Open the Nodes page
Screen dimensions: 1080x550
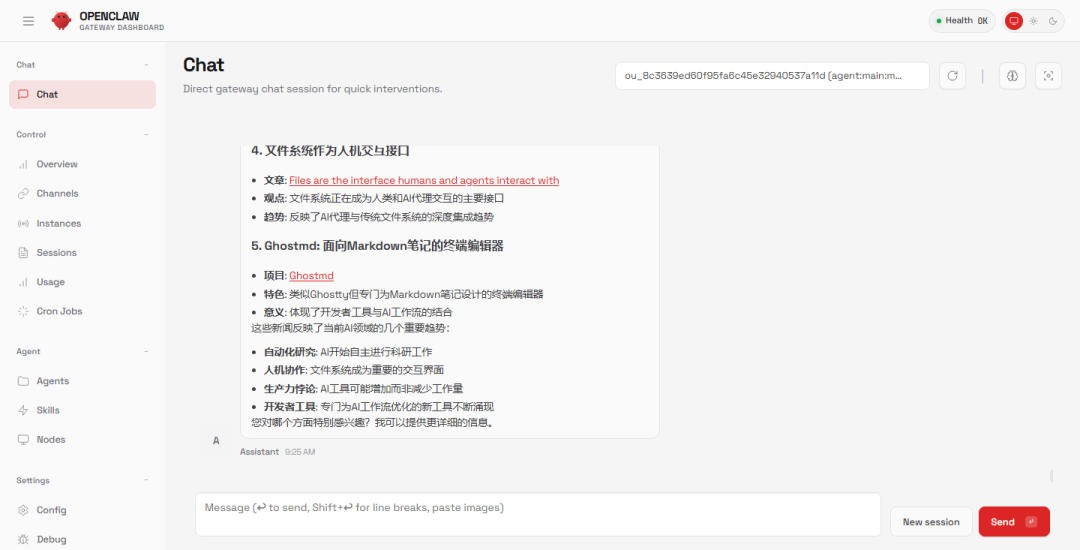coord(83,440)
